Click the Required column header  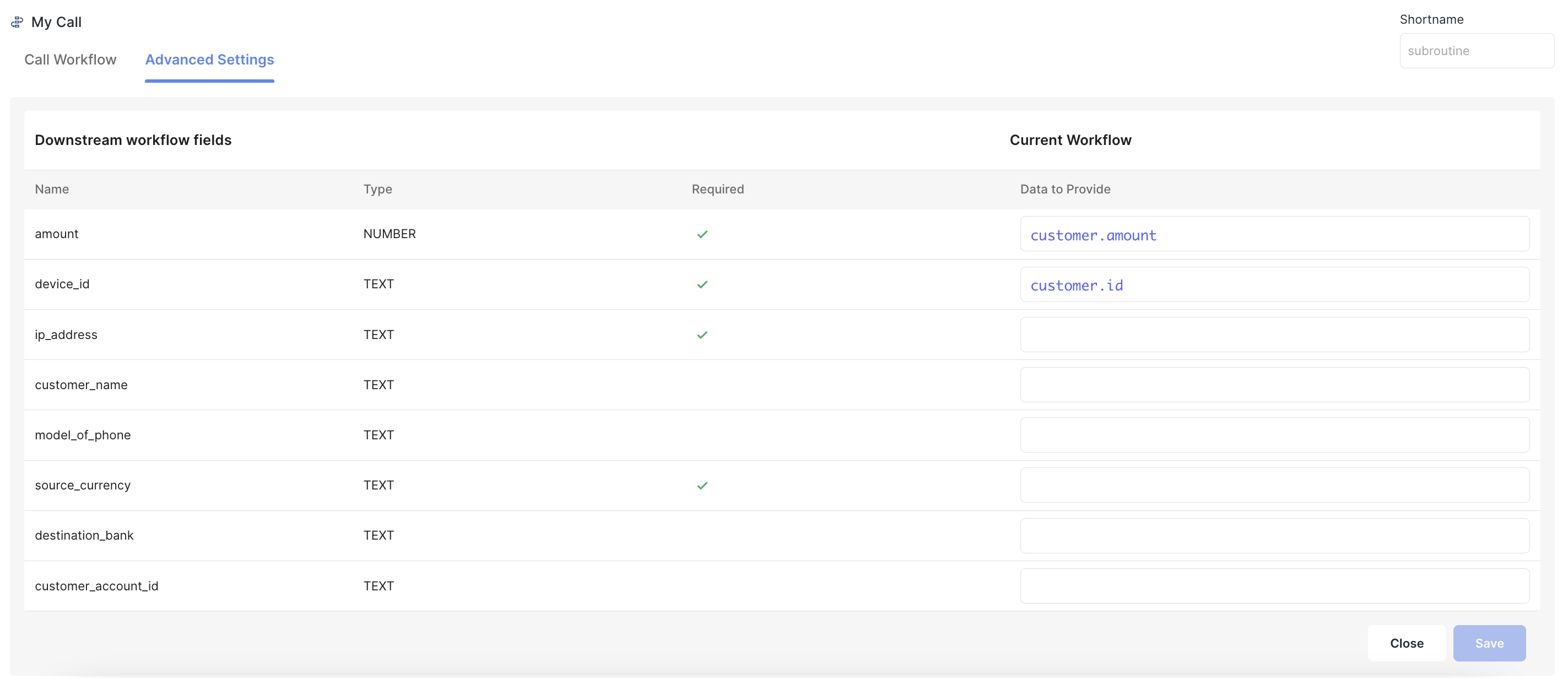(x=717, y=190)
